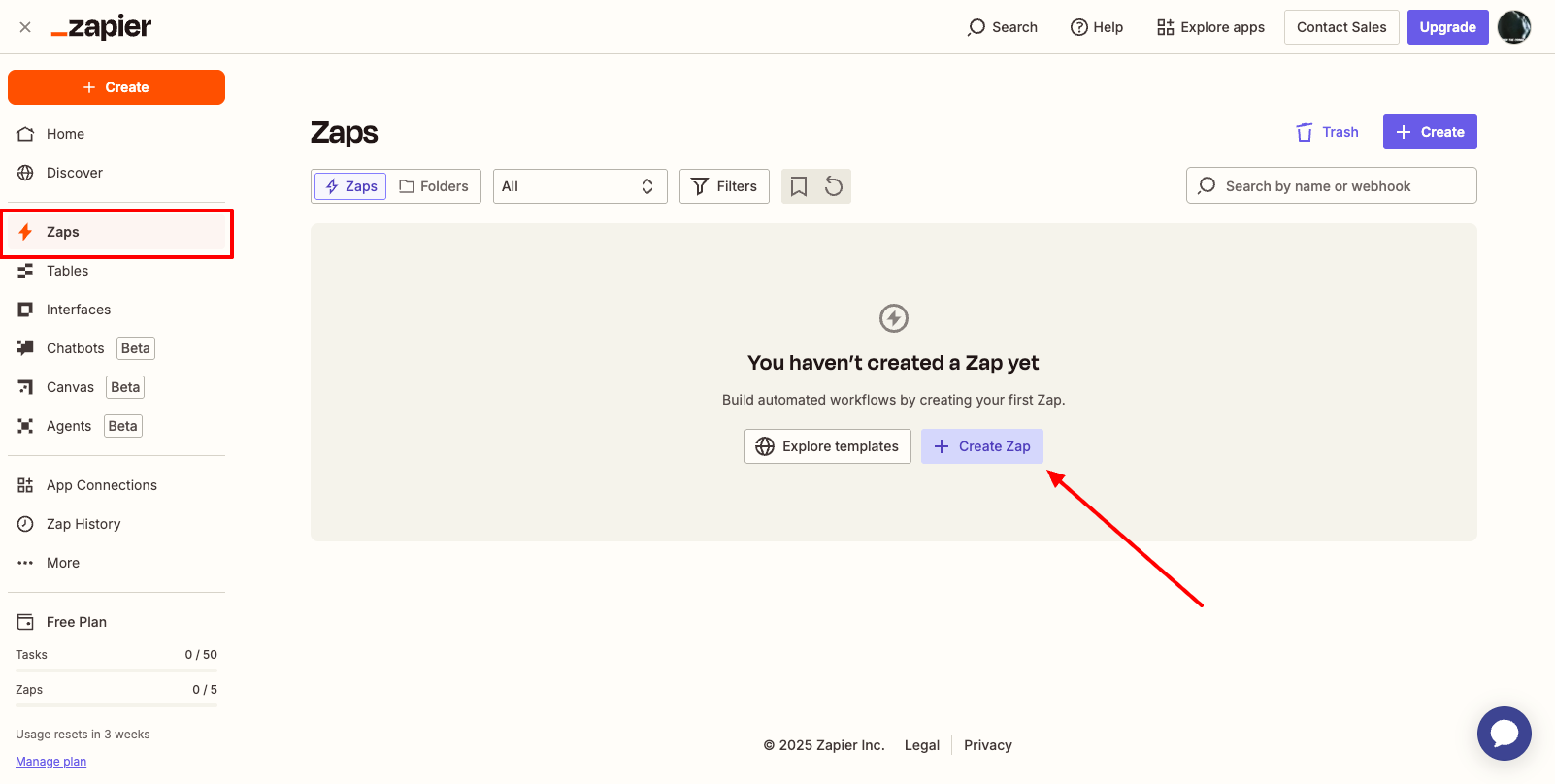
Task: Click the Create Zap button
Action: pyautogui.click(x=982, y=446)
